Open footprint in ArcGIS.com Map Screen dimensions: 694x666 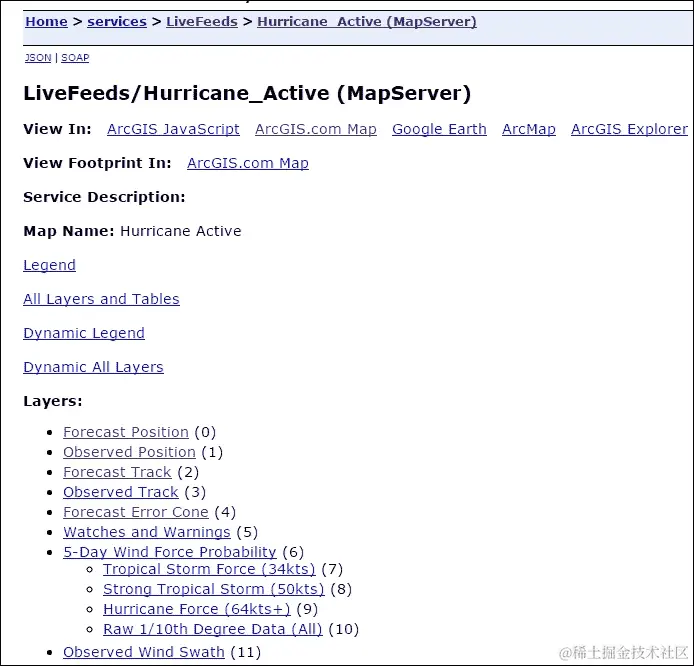click(248, 163)
